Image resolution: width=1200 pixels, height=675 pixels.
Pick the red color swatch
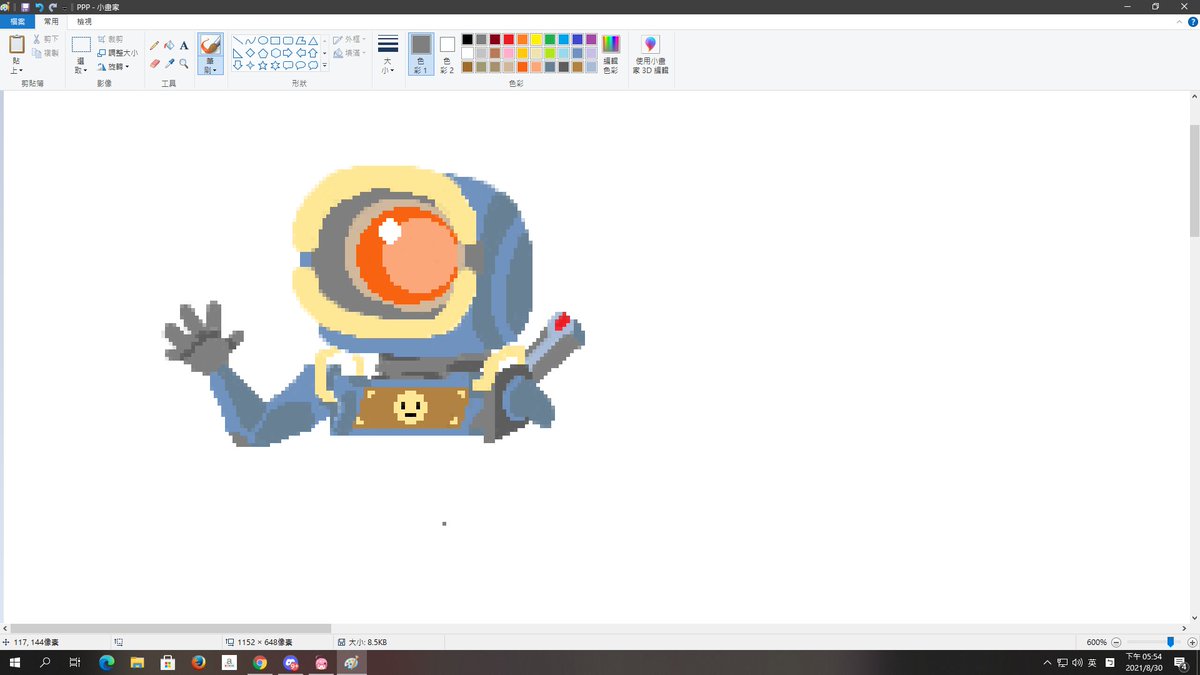tap(509, 39)
